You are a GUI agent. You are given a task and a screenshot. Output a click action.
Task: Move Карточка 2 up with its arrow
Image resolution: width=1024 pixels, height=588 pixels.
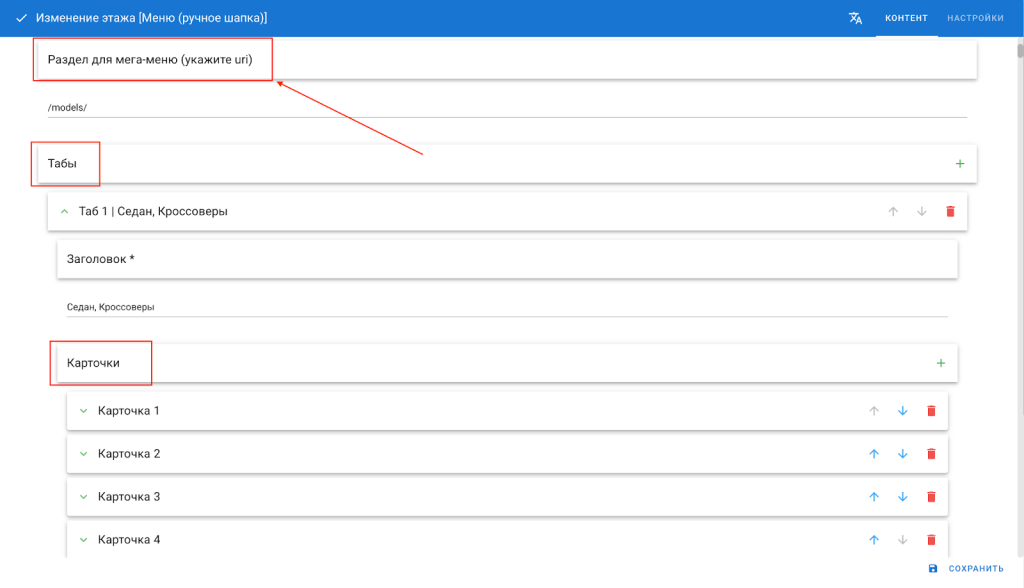[x=873, y=454]
